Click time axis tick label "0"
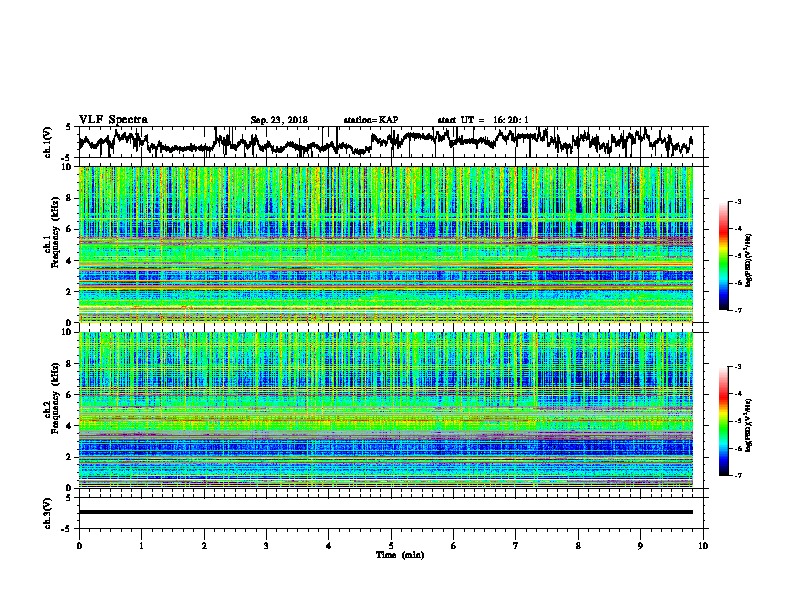The image size is (792, 612). 79,546
